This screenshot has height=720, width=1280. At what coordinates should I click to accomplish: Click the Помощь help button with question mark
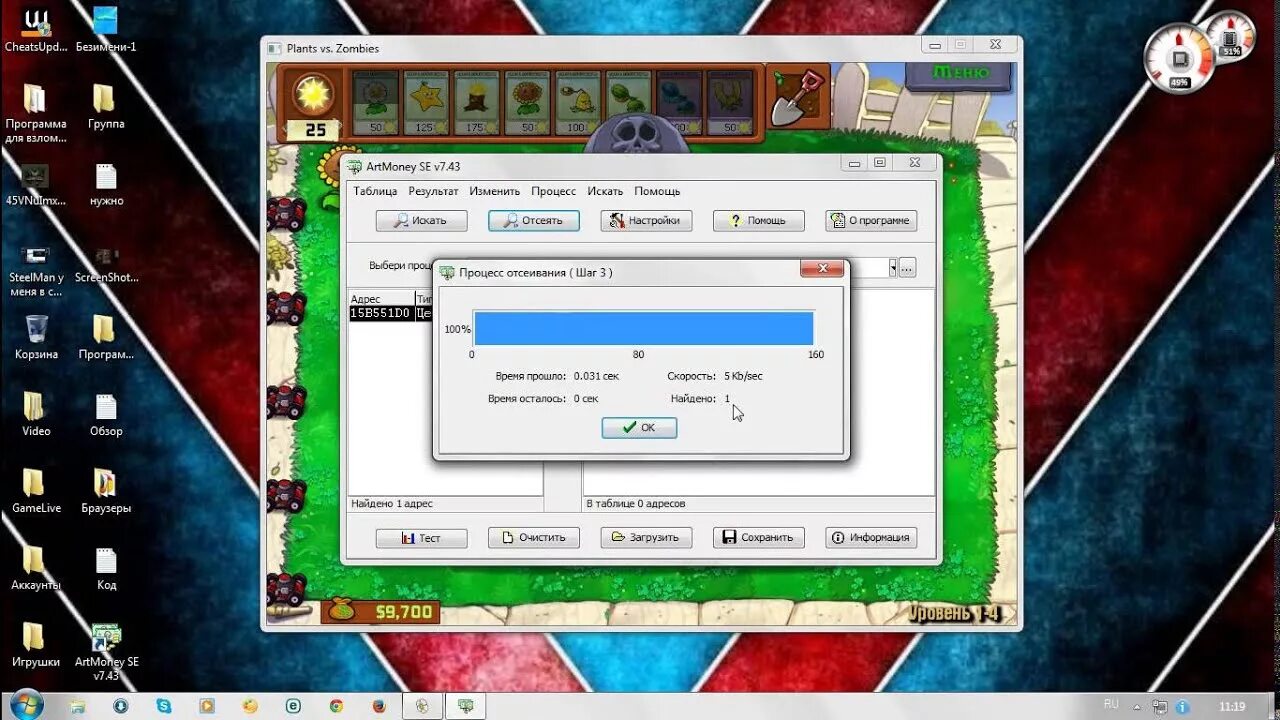[759, 220]
